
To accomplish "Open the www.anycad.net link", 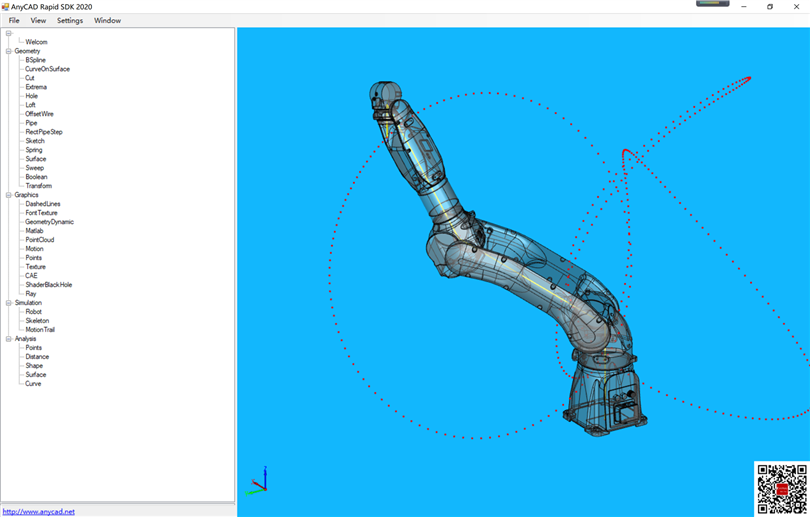I will coord(39,511).
